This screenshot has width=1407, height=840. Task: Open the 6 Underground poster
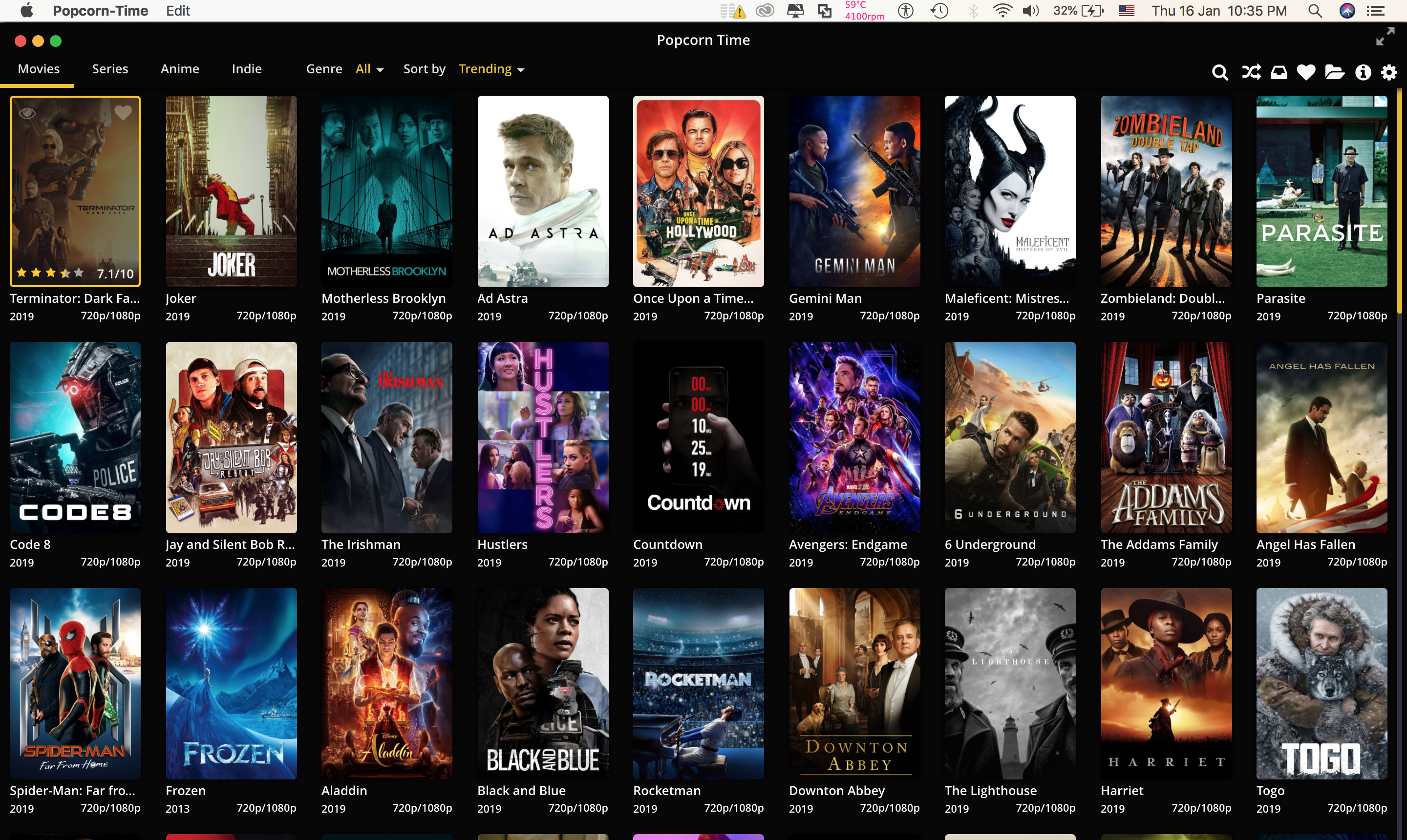(1010, 438)
